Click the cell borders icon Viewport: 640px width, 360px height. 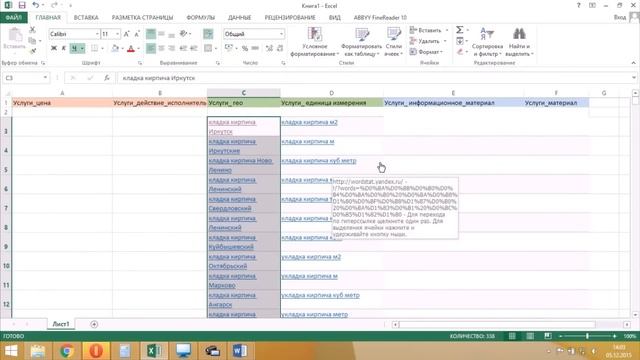[x=94, y=48]
